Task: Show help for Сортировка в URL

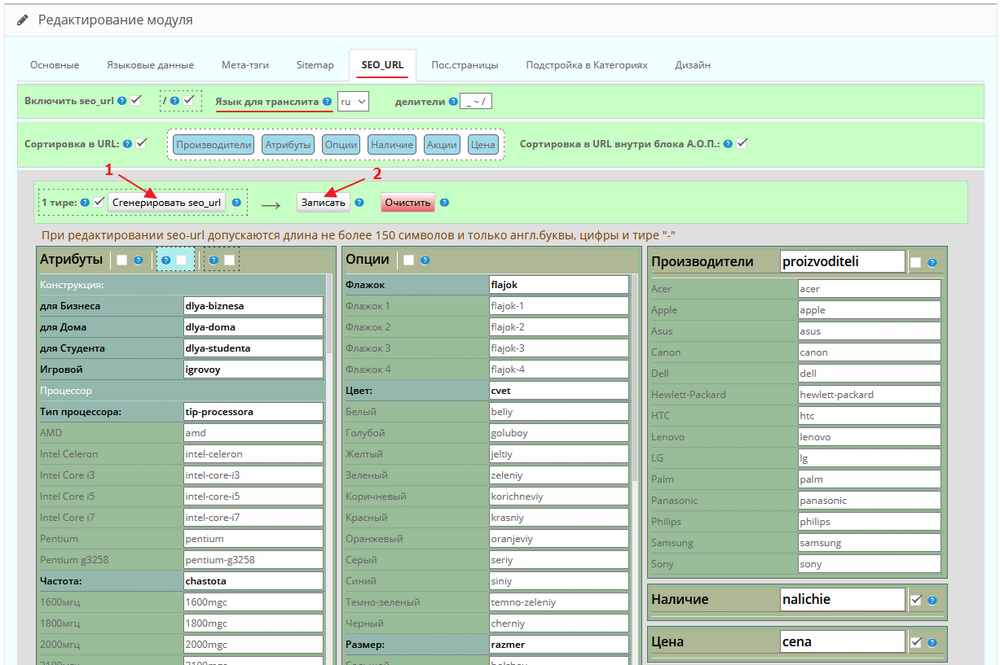Action: (128, 144)
